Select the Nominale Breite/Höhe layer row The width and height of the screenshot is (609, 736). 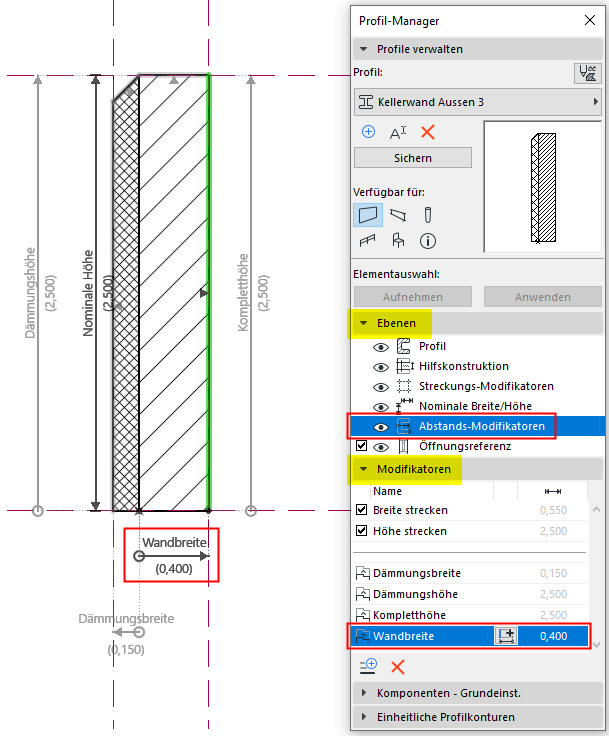(x=478, y=406)
